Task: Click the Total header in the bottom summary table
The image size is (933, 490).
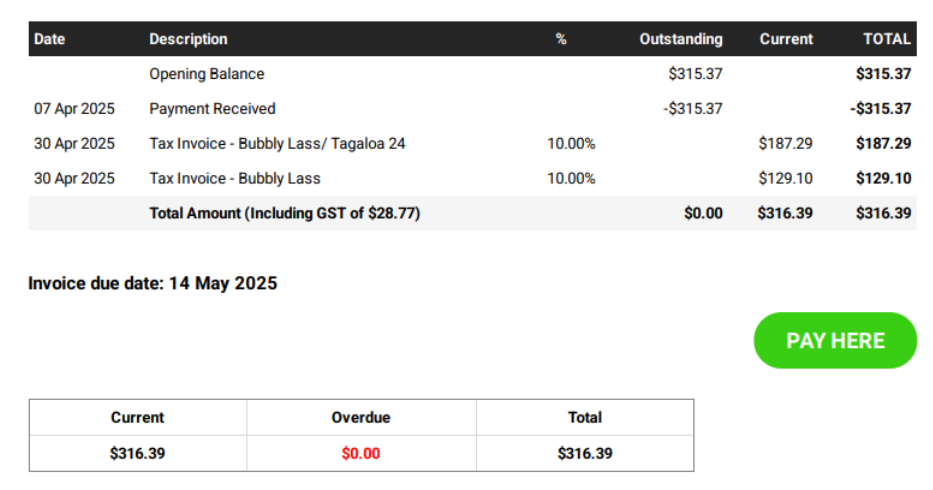Action: (x=585, y=417)
